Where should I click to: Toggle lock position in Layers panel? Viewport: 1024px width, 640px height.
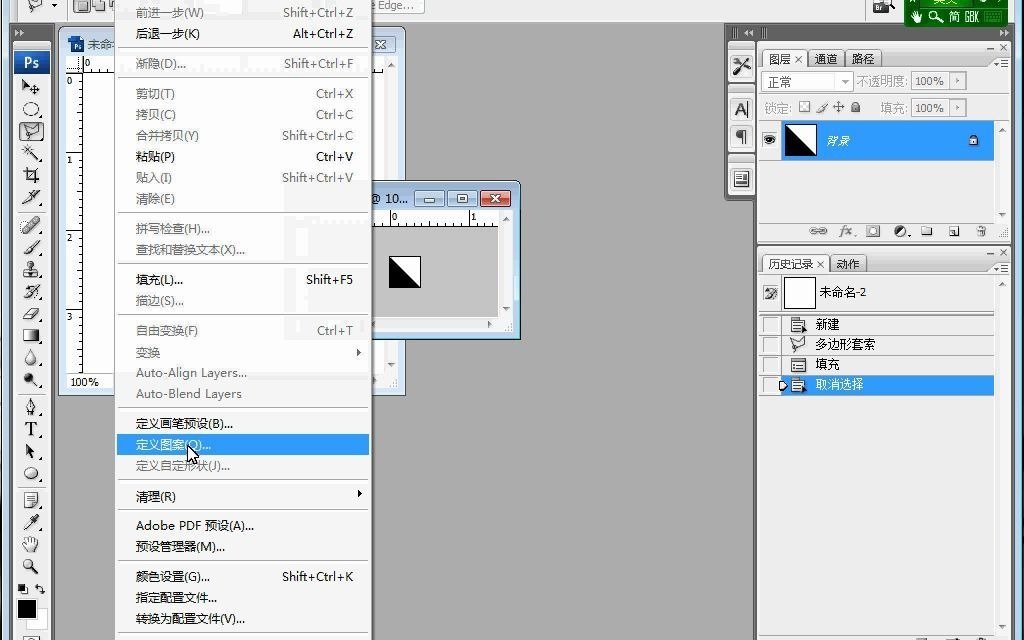click(x=839, y=107)
